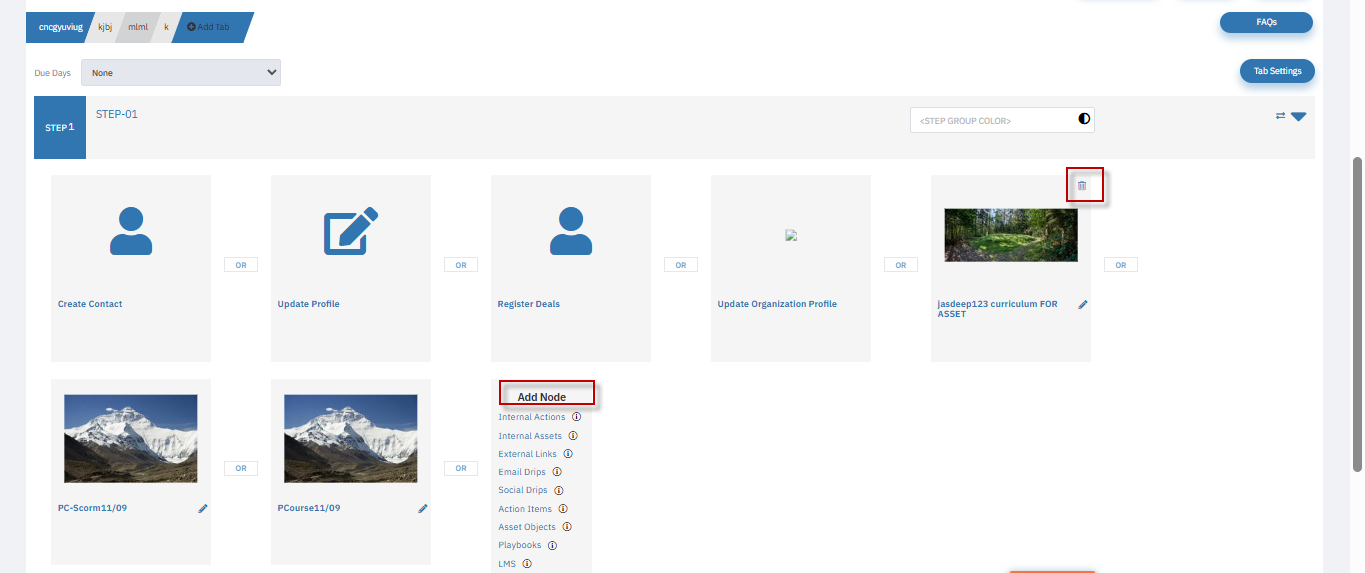Image resolution: width=1365 pixels, height=573 pixels.
Task: Click the trash icon above curriculum node
Action: (x=1081, y=186)
